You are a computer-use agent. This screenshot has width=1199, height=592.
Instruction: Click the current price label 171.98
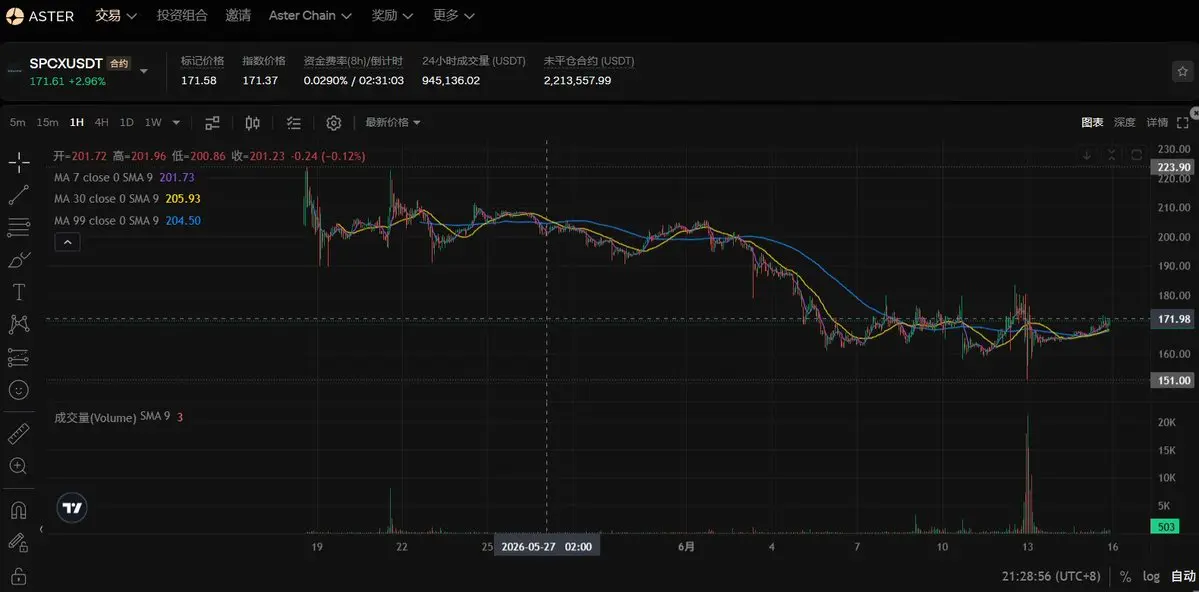[x=1171, y=319]
